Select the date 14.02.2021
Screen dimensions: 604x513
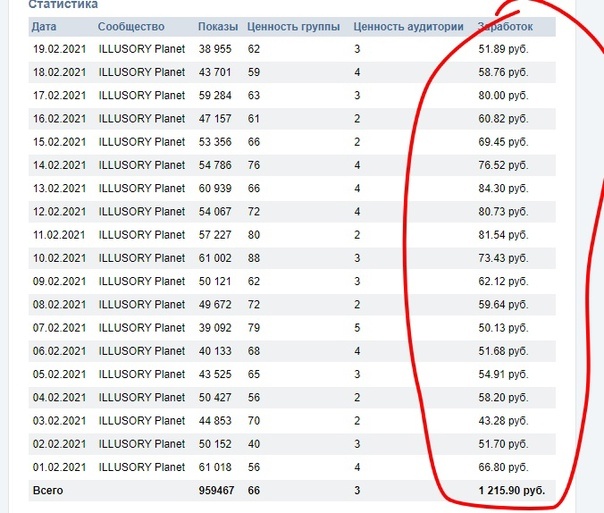click(59, 165)
